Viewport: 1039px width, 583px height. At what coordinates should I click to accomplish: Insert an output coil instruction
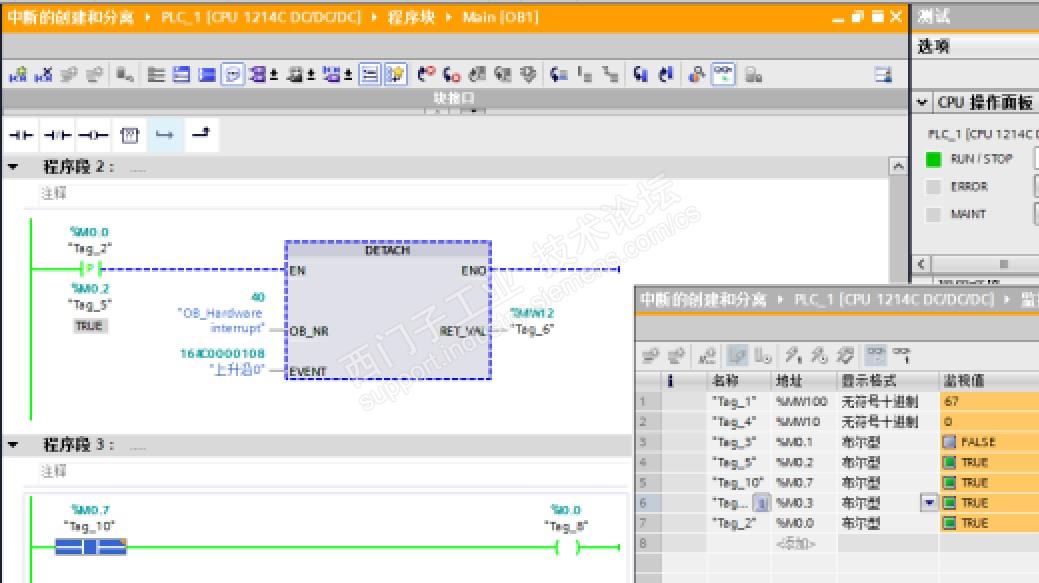[x=93, y=135]
